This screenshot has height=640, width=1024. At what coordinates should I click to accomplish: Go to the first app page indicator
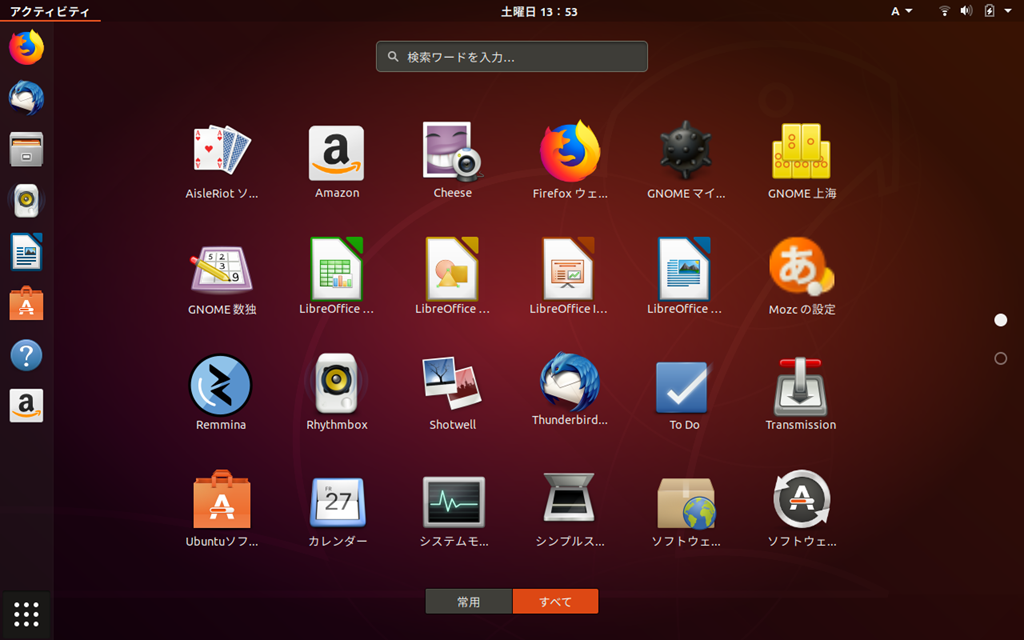(1000, 320)
